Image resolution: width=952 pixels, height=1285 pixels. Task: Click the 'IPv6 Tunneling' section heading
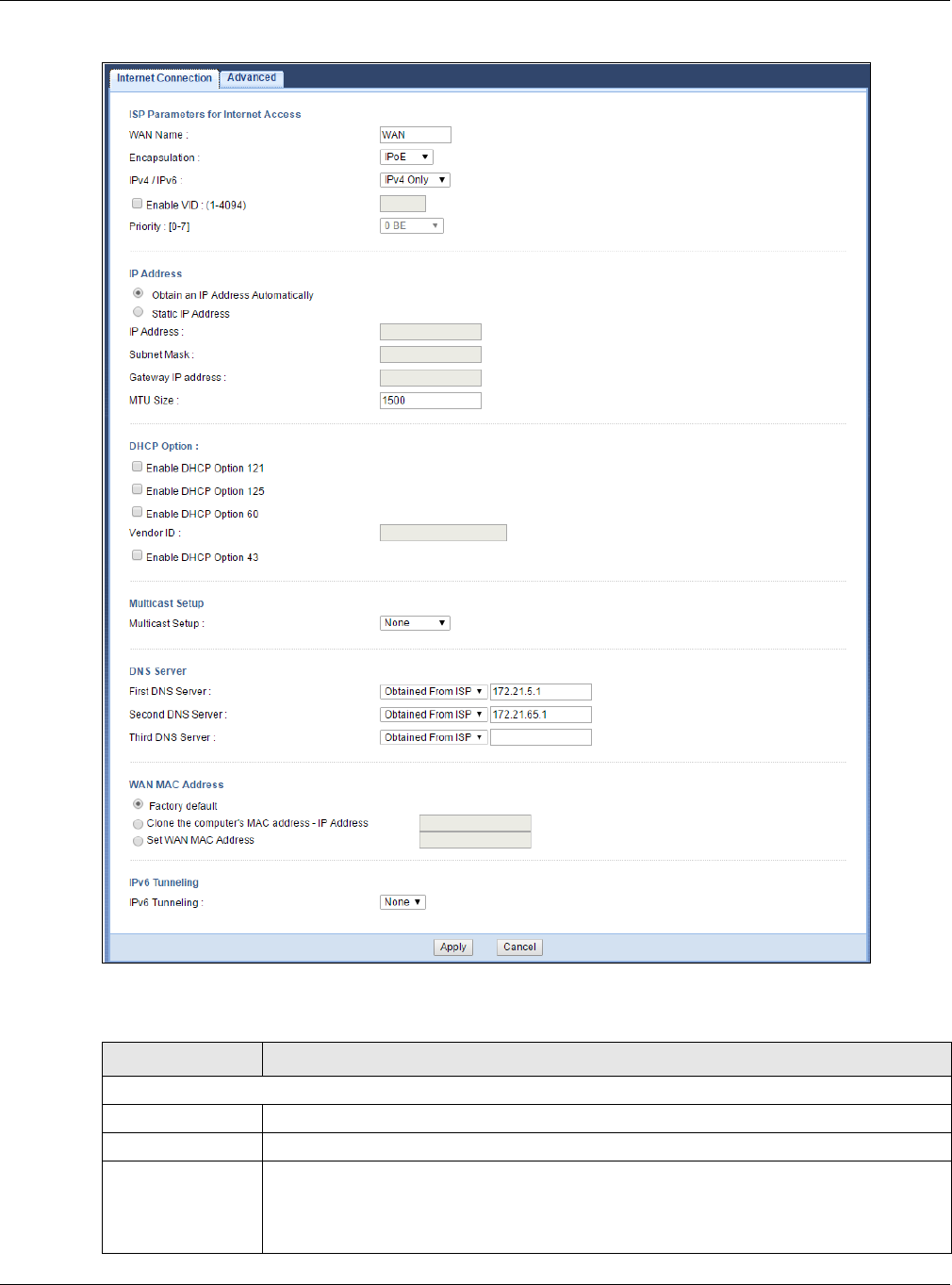164,882
